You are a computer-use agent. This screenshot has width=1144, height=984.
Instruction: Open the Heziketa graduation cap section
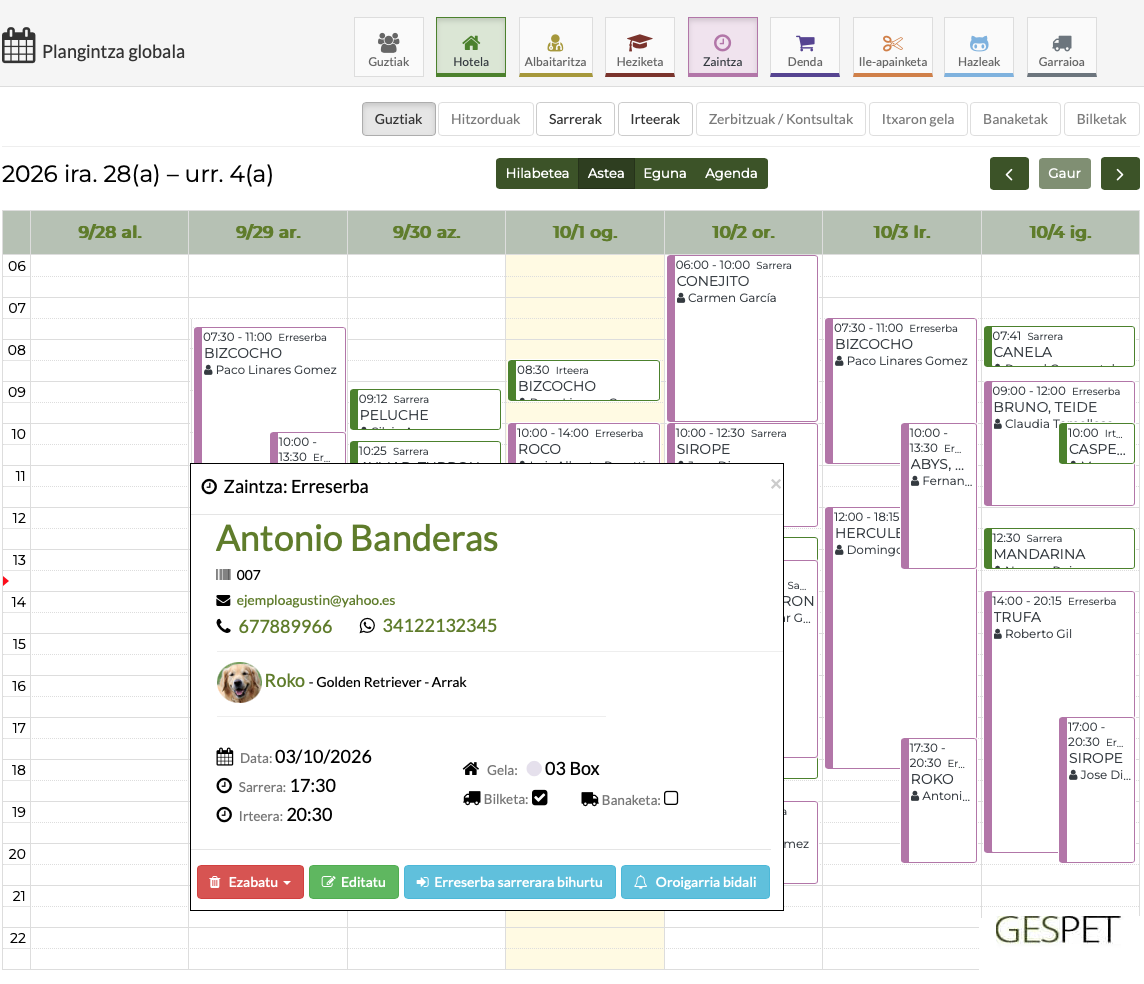tap(639, 47)
